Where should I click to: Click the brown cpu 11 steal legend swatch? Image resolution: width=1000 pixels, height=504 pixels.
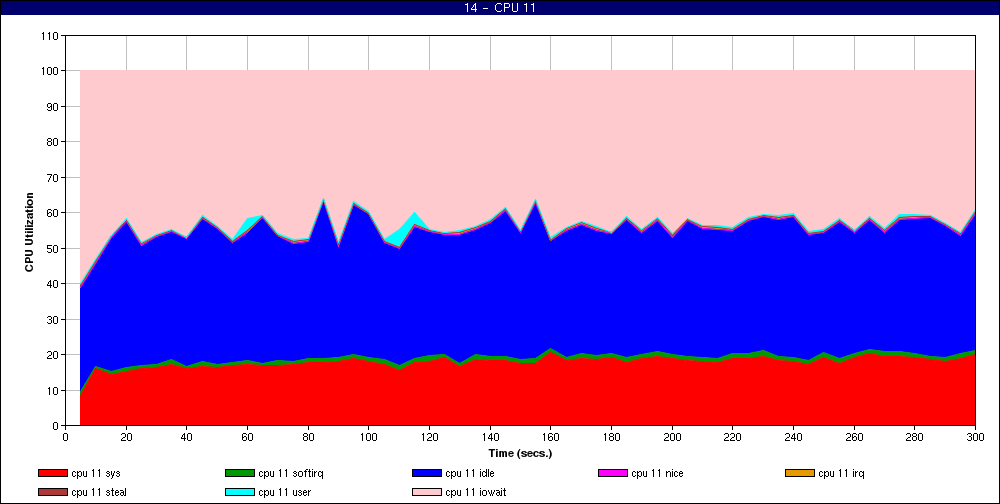pyautogui.click(x=52, y=493)
